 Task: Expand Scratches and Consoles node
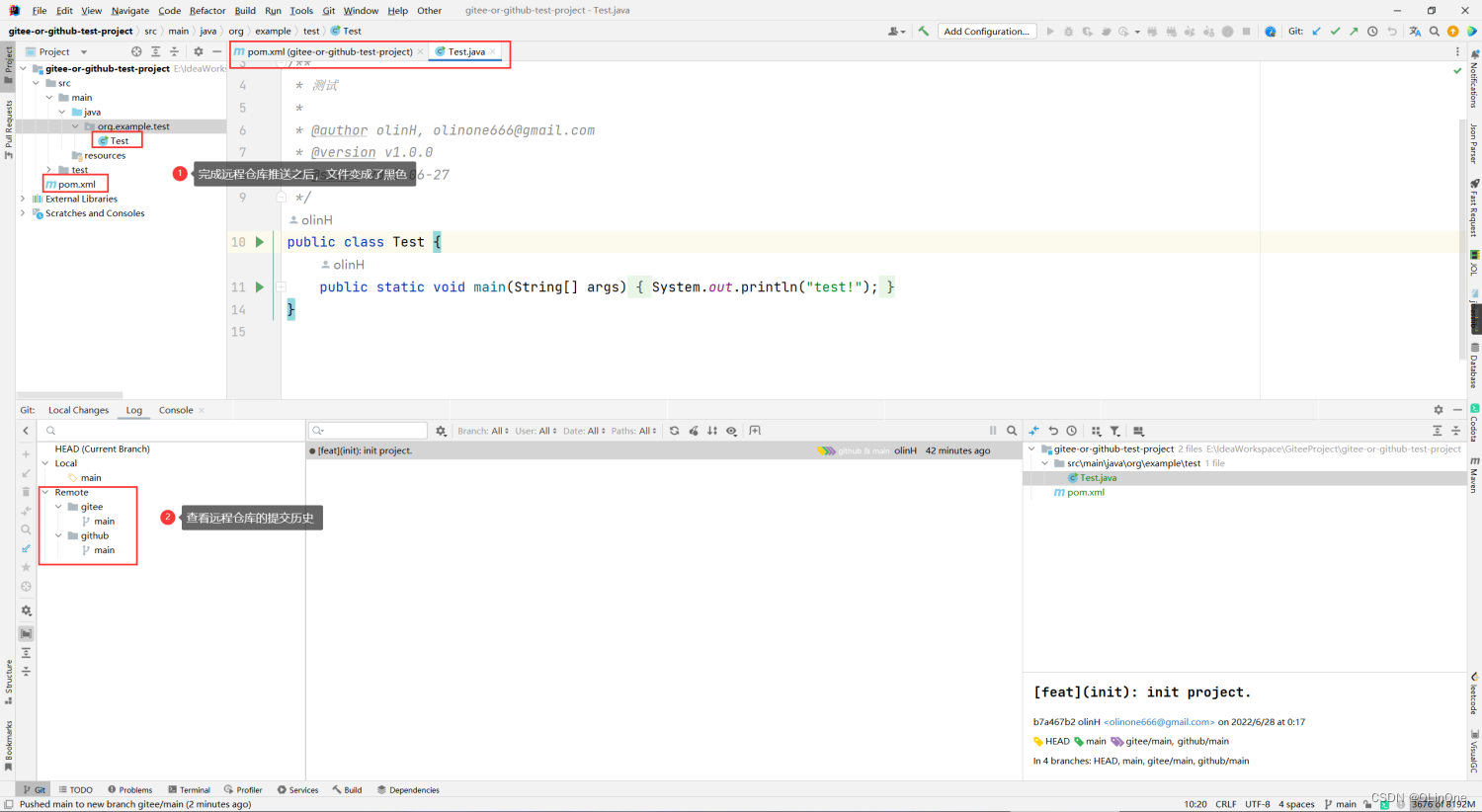23,213
